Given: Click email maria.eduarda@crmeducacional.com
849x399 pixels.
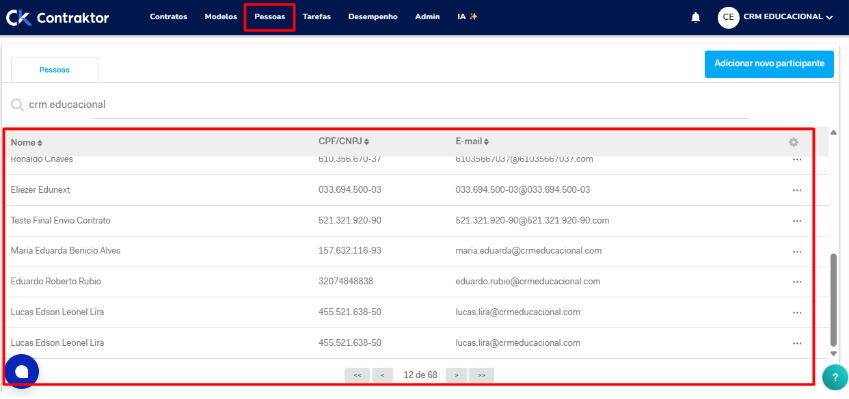Looking at the screenshot, I should (529, 251).
